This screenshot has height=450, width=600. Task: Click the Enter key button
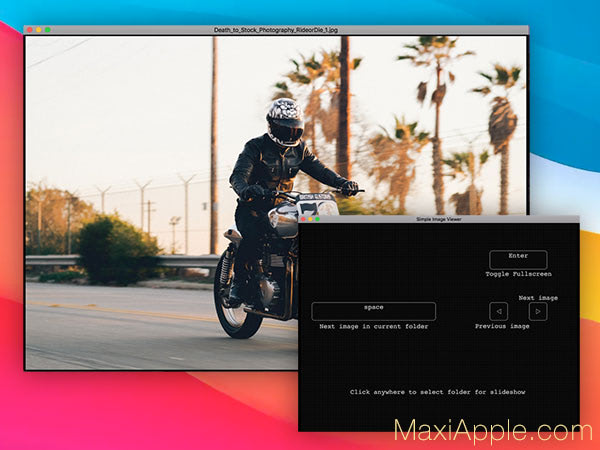tap(518, 260)
